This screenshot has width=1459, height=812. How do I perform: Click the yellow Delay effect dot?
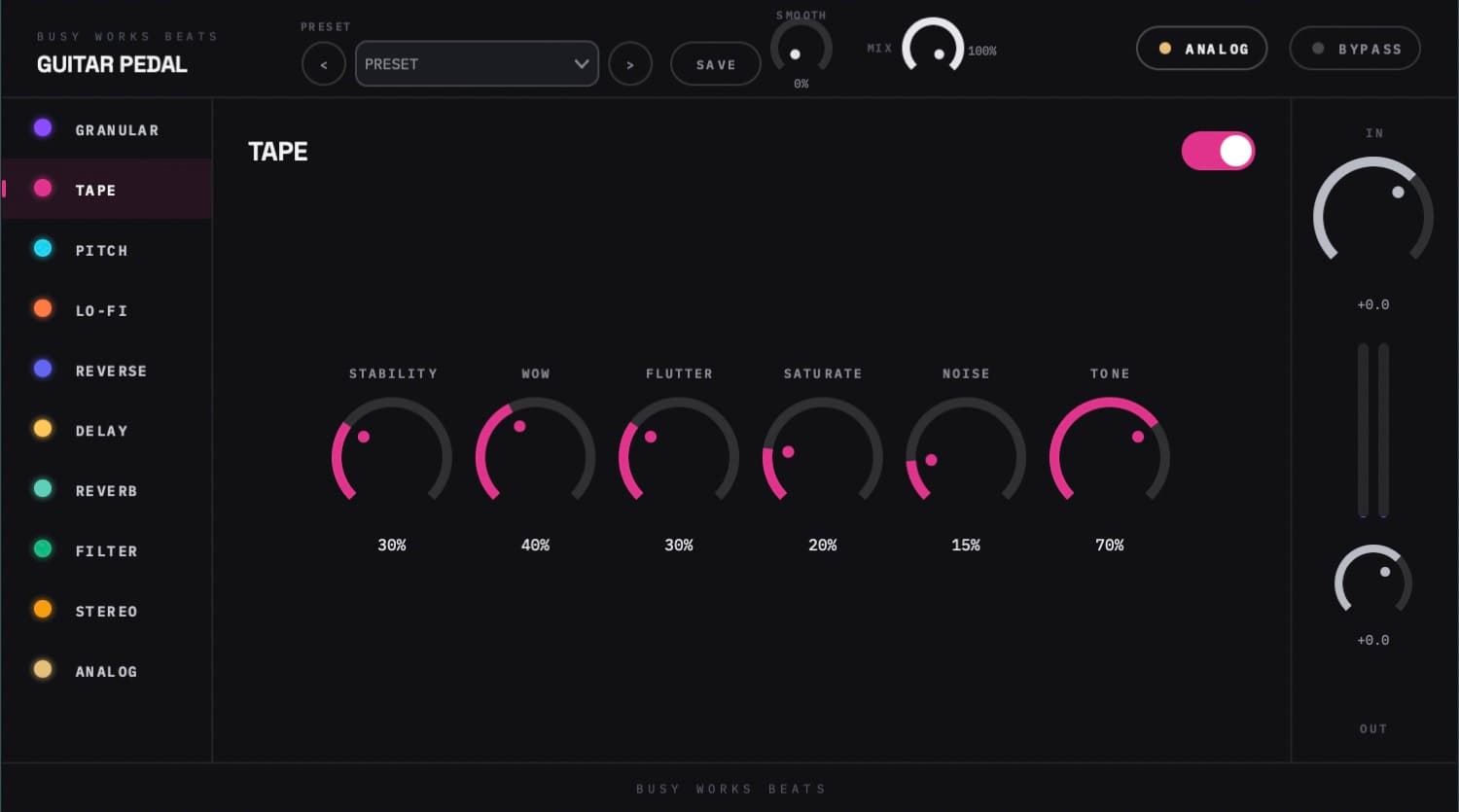click(x=43, y=429)
